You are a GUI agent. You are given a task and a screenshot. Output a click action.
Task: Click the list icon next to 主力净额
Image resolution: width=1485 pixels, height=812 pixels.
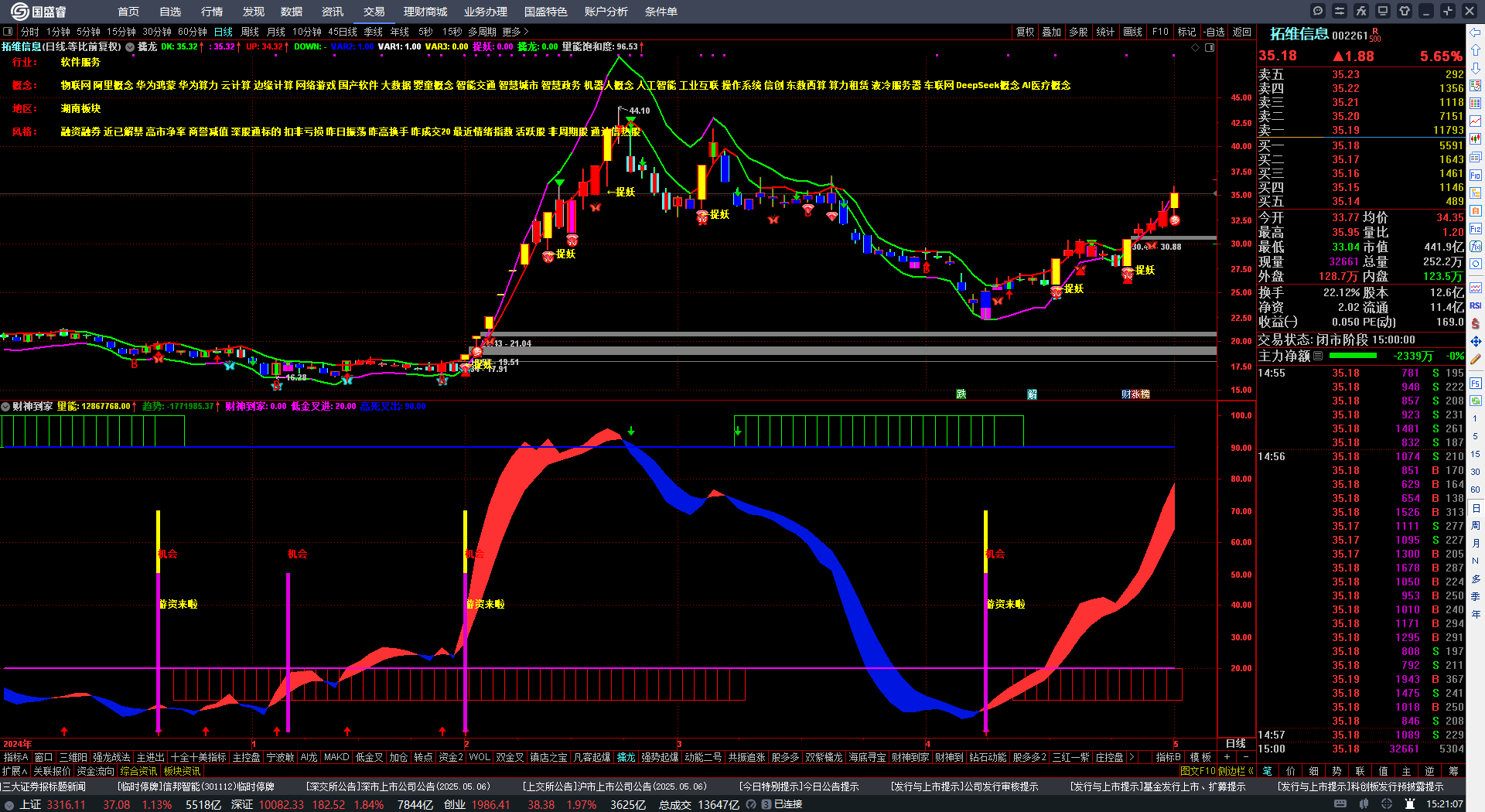(x=1318, y=356)
